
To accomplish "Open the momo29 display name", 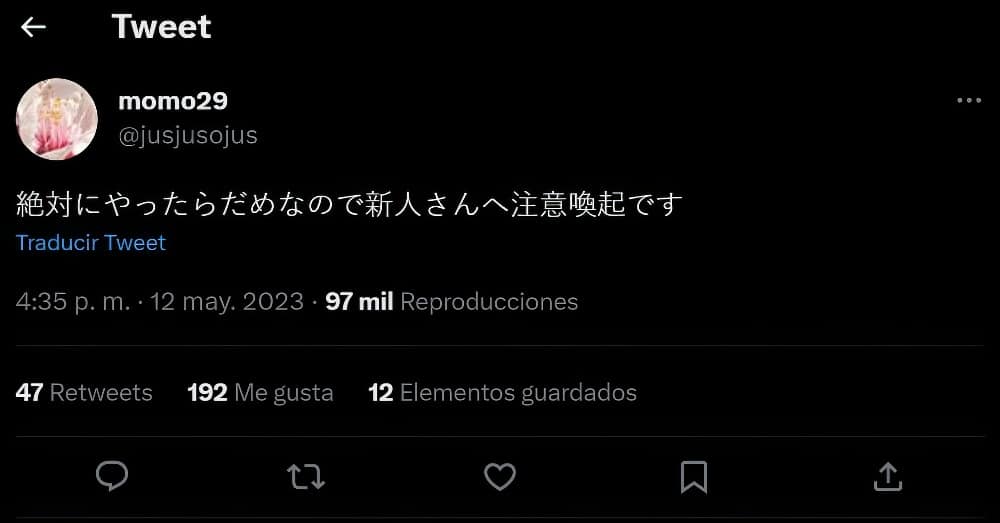I will tap(173, 101).
